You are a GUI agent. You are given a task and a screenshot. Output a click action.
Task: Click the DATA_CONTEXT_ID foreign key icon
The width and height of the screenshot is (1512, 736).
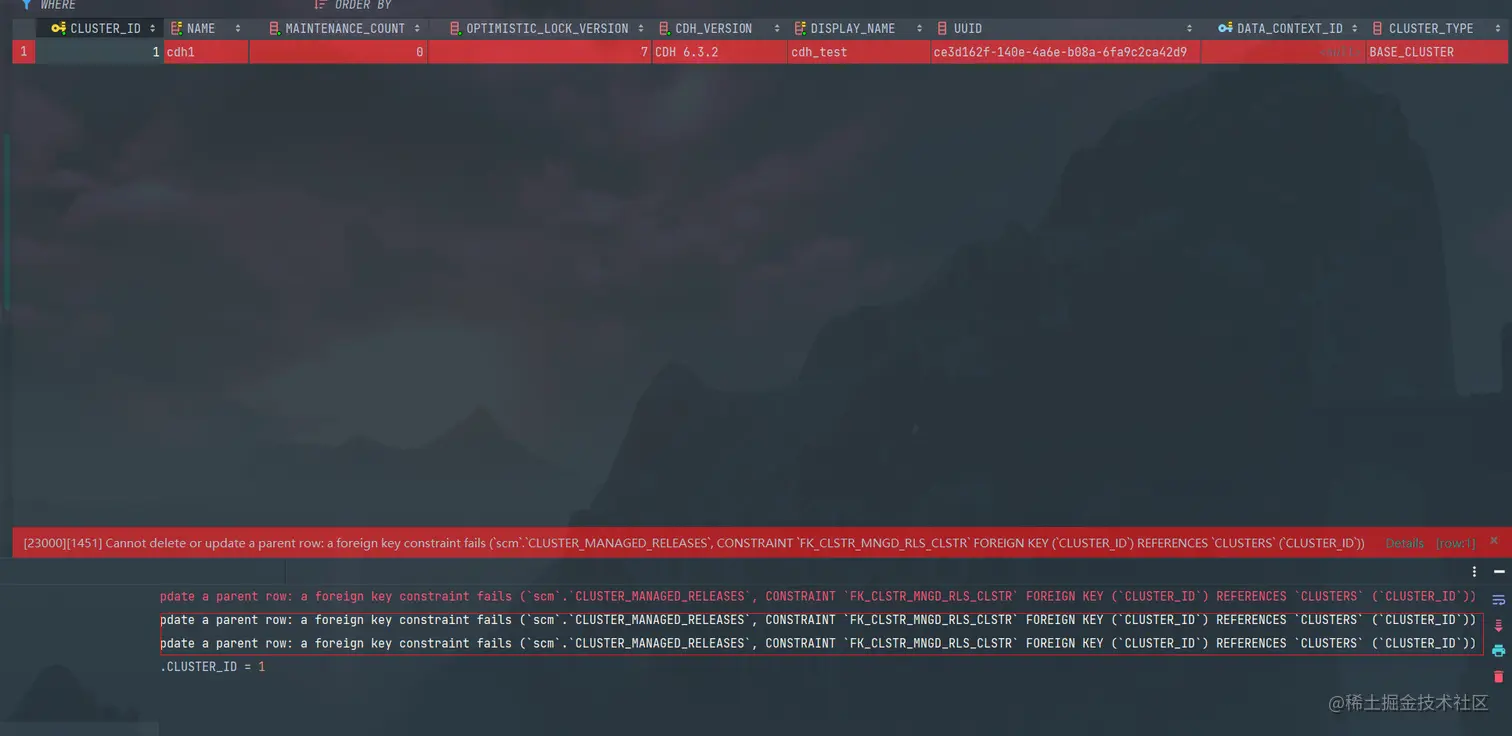pos(1225,28)
